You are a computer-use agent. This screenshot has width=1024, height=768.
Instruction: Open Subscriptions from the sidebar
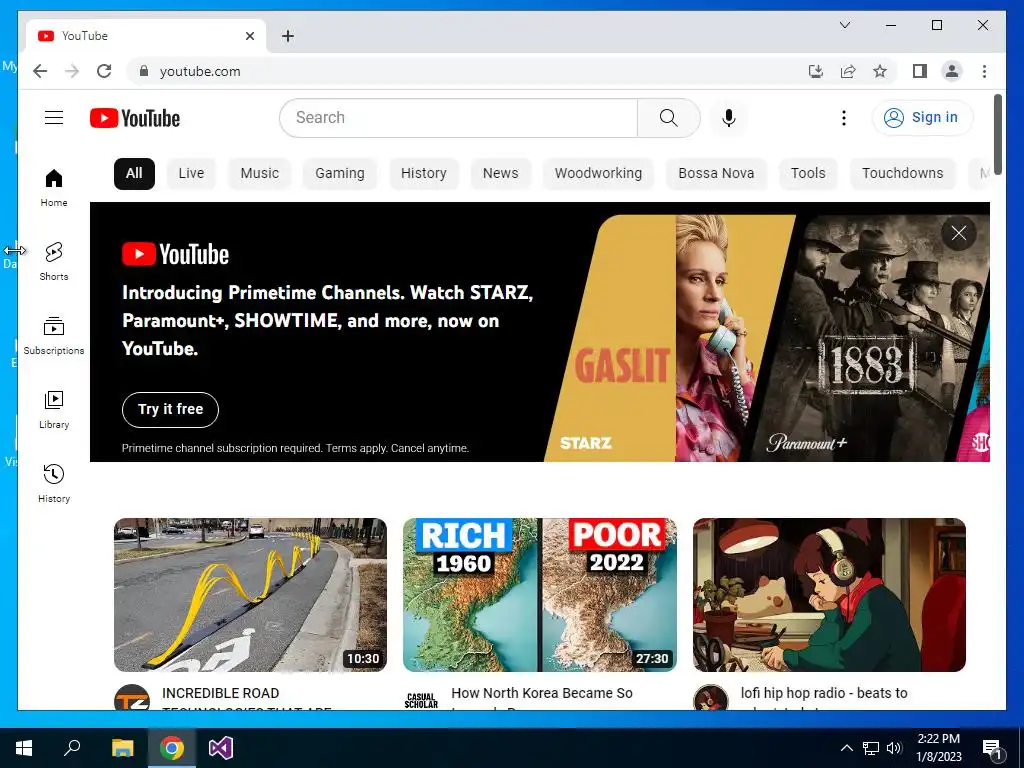(54, 336)
